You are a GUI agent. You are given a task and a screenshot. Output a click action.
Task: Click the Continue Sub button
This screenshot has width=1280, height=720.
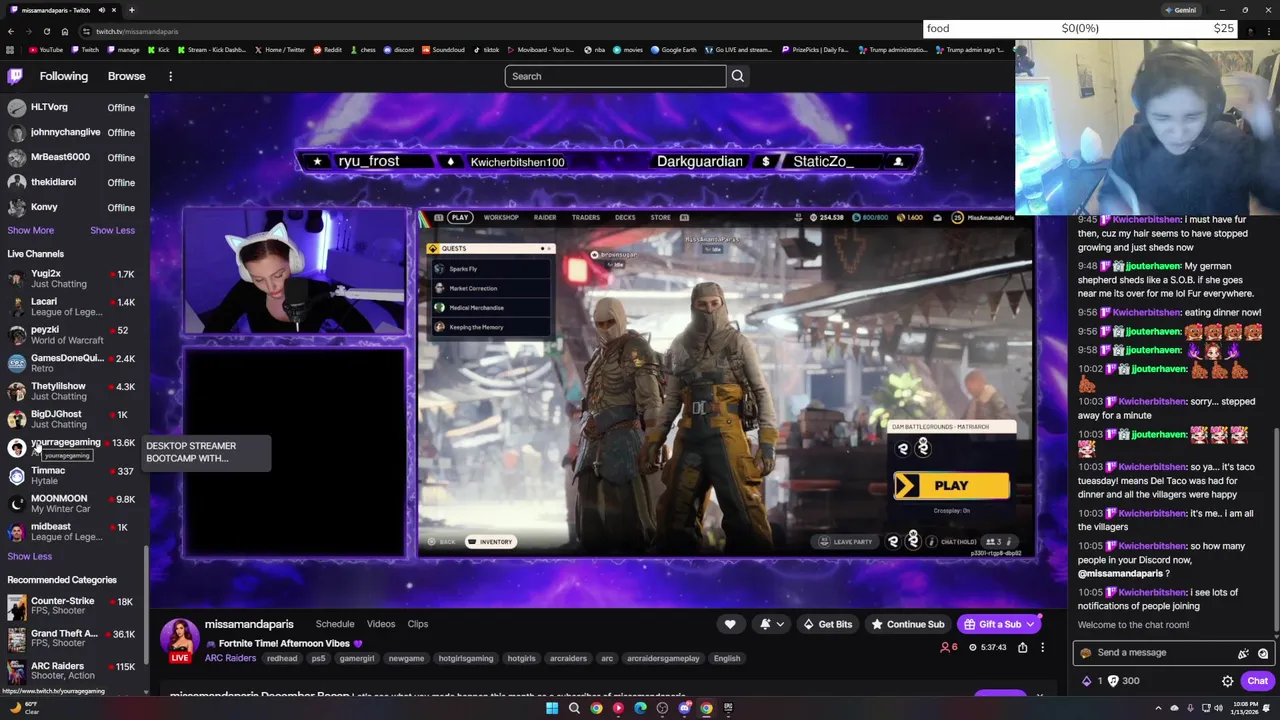tap(908, 624)
